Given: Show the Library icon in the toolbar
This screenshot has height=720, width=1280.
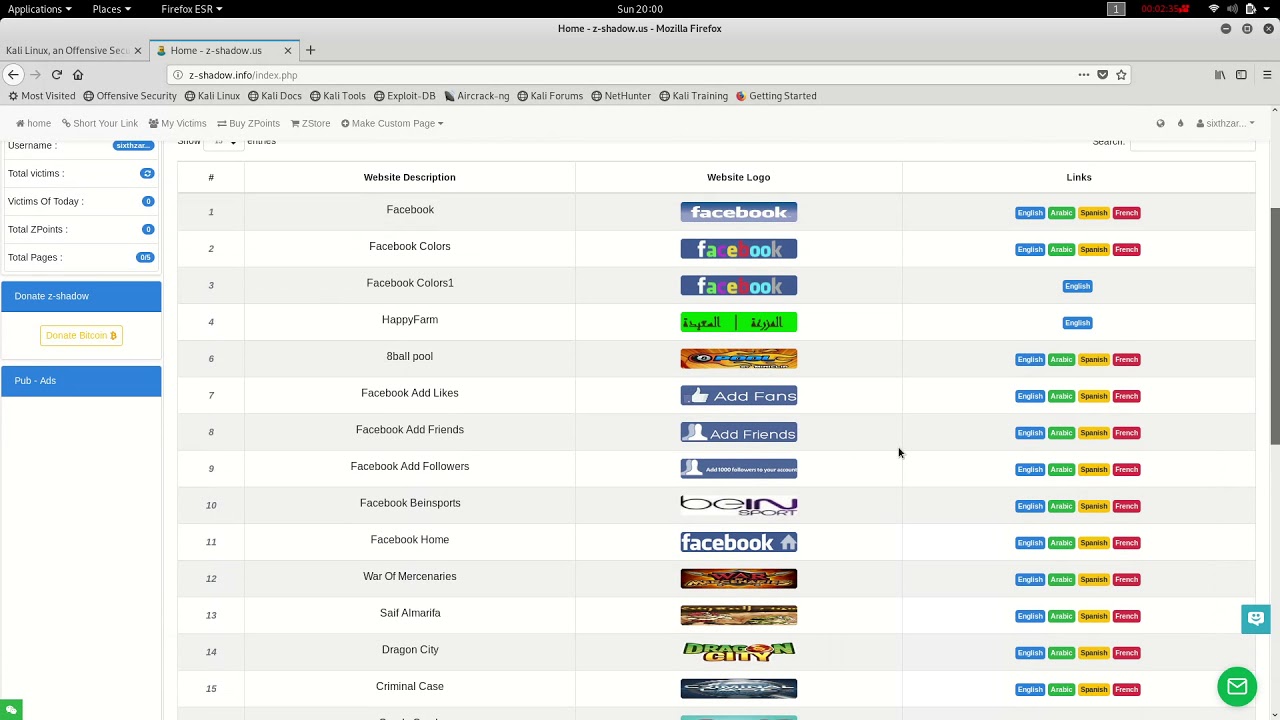Looking at the screenshot, I should tap(1220, 75).
